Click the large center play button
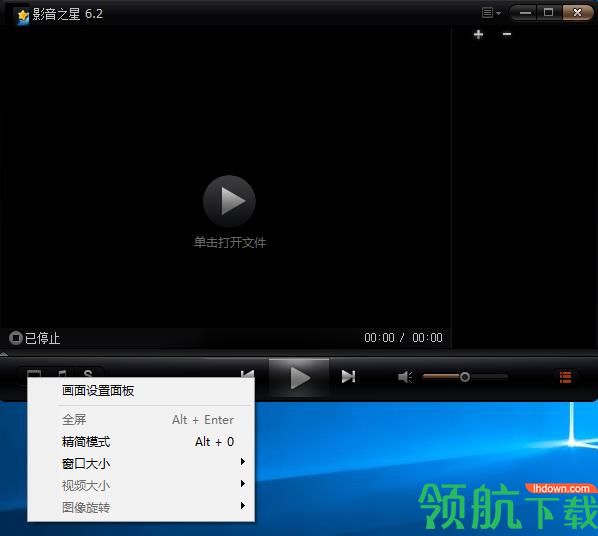The width and height of the screenshot is (598, 536). point(229,201)
